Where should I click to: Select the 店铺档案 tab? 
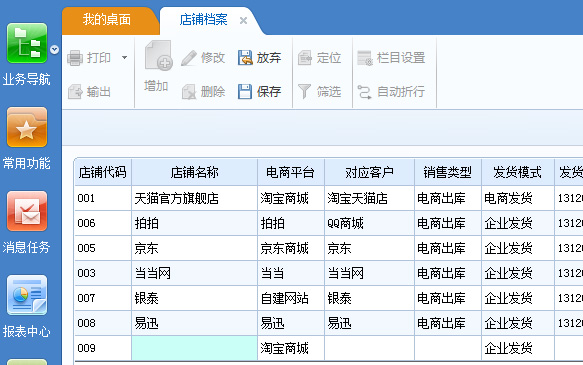[203, 20]
